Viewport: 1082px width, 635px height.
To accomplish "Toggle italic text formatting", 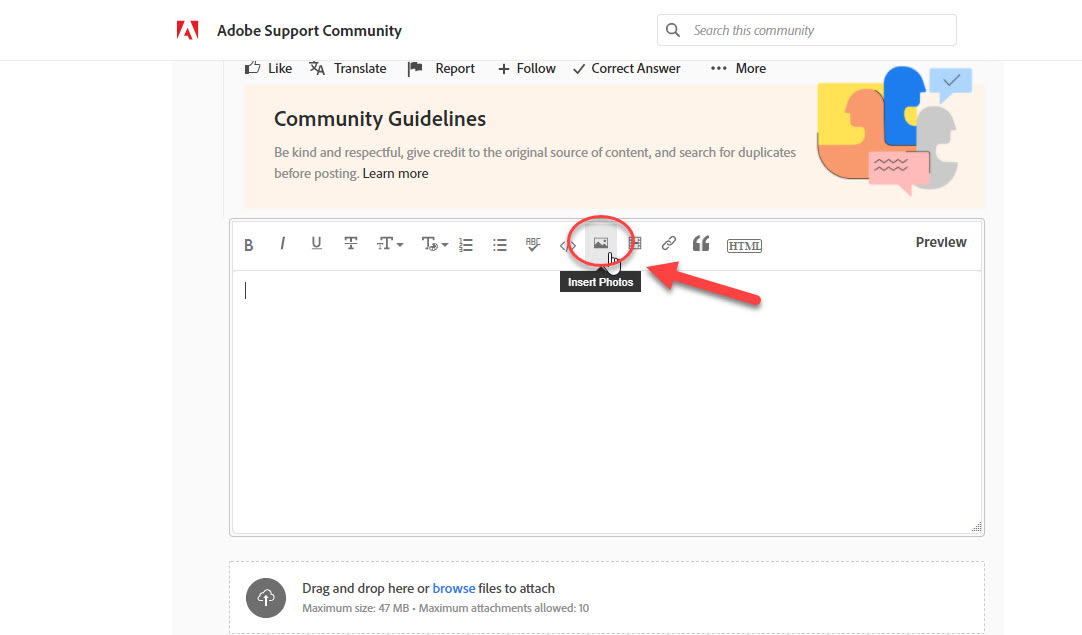I will (282, 243).
